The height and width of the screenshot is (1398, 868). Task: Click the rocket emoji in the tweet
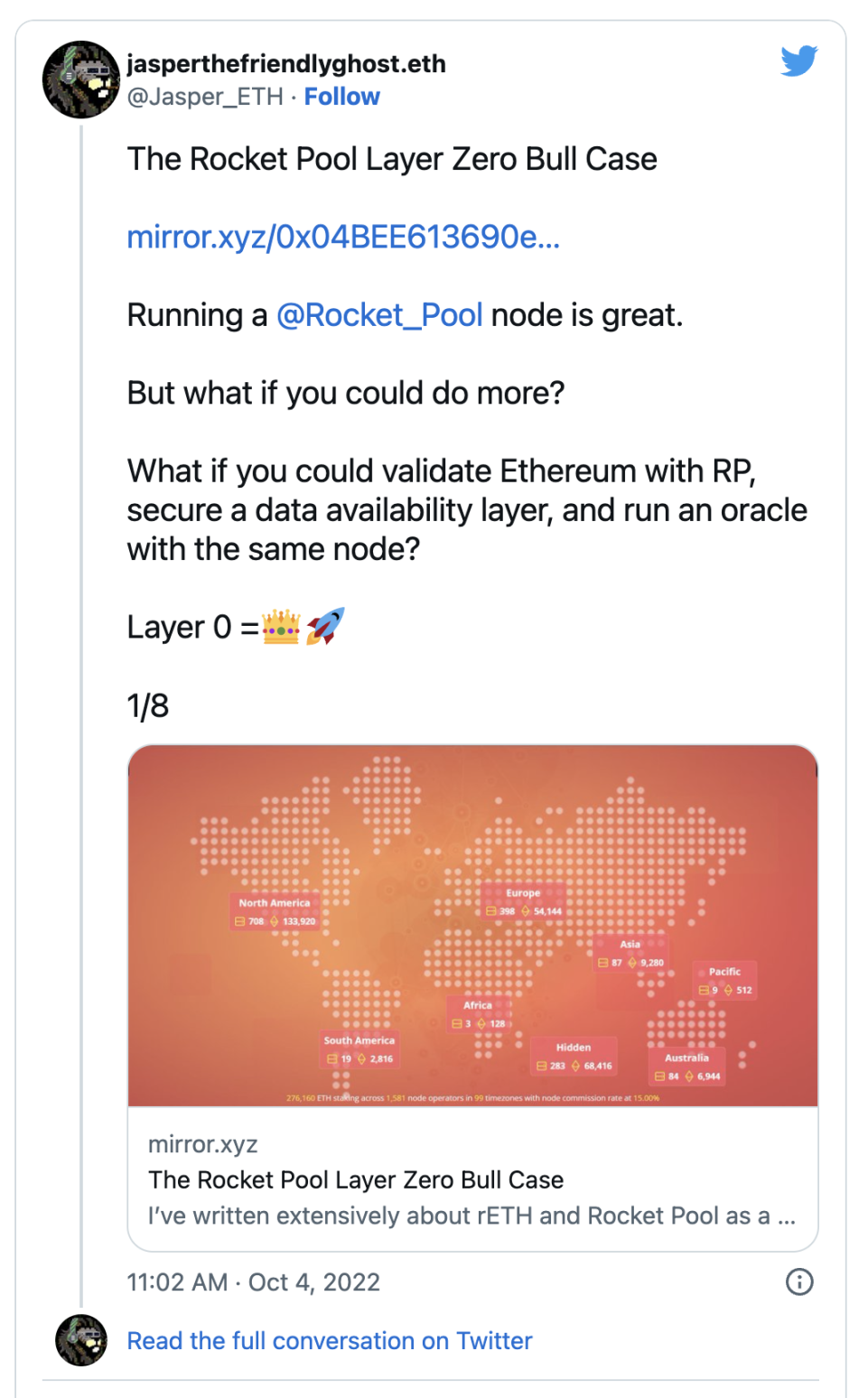click(325, 626)
